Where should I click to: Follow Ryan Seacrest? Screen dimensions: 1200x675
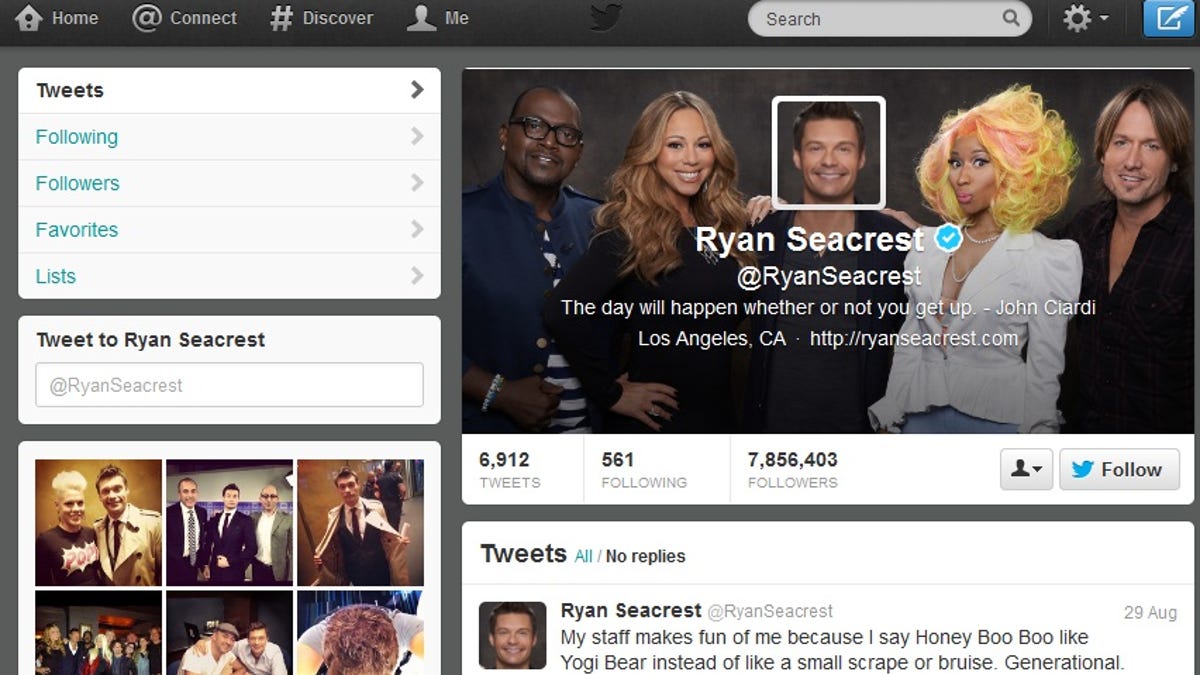tap(1118, 469)
